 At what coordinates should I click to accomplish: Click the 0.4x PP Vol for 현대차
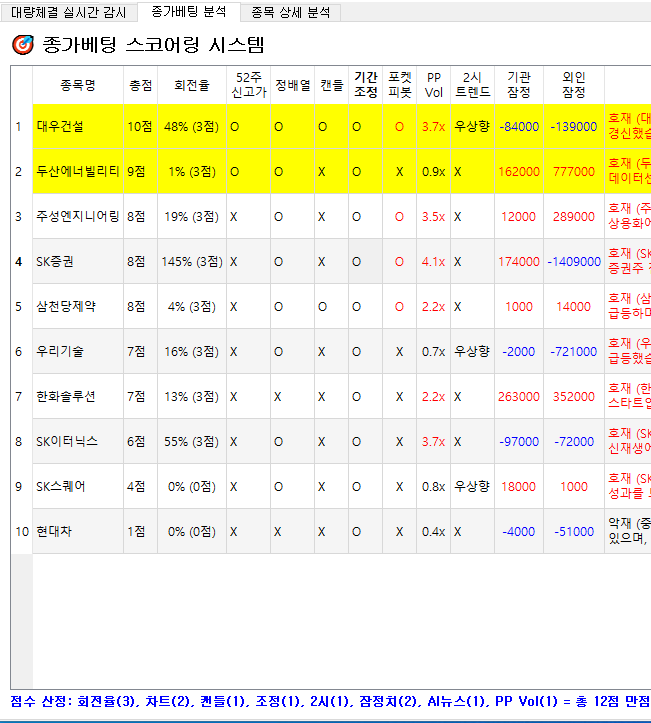[x=433, y=531]
